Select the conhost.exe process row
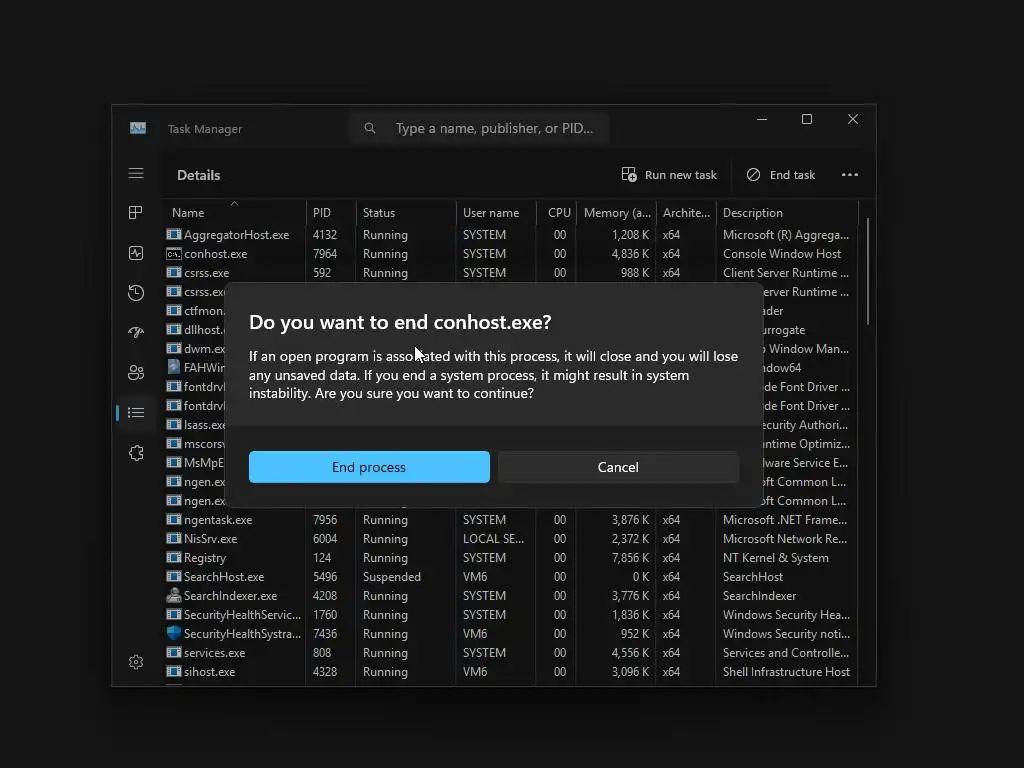Image resolution: width=1024 pixels, height=768 pixels. point(510,253)
